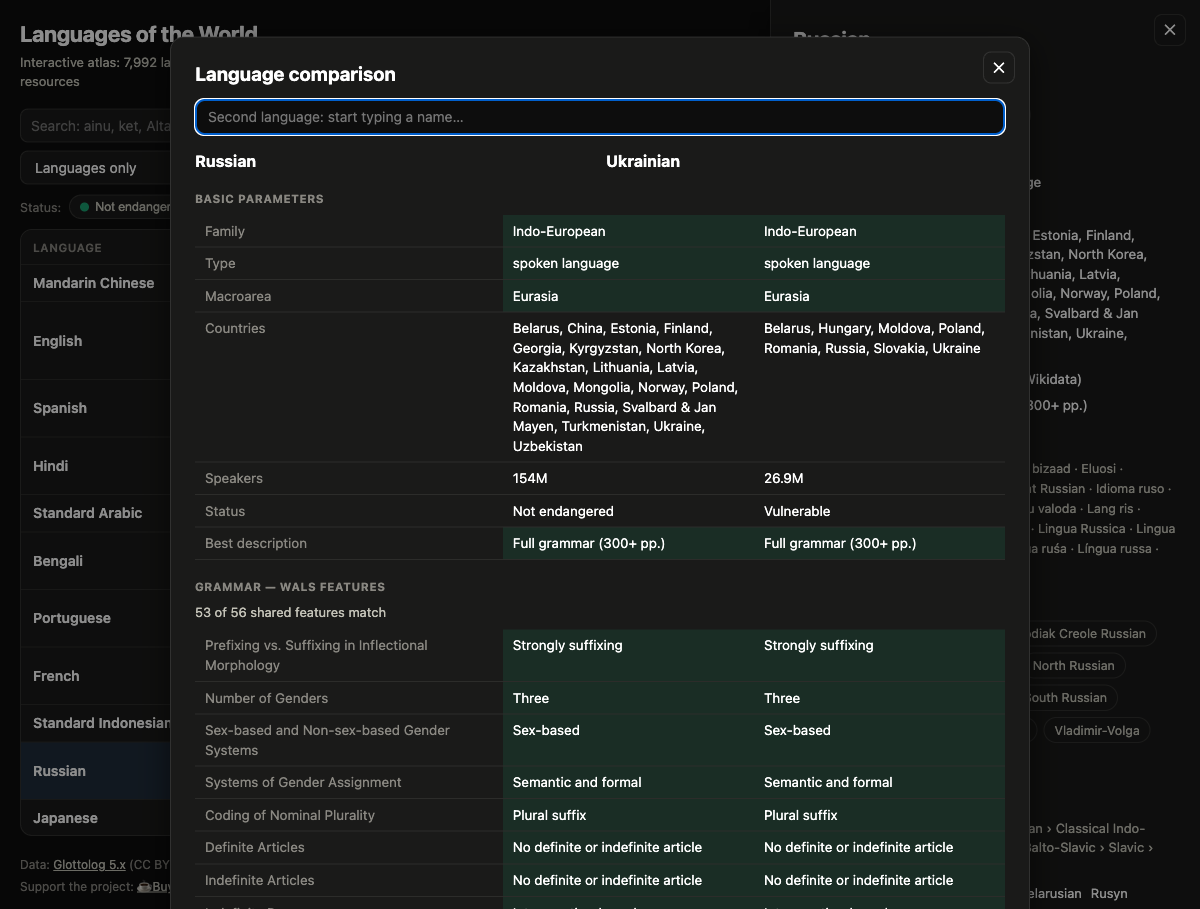Click the Macroarea row label
This screenshot has width=1200, height=909.
pyautogui.click(x=238, y=296)
